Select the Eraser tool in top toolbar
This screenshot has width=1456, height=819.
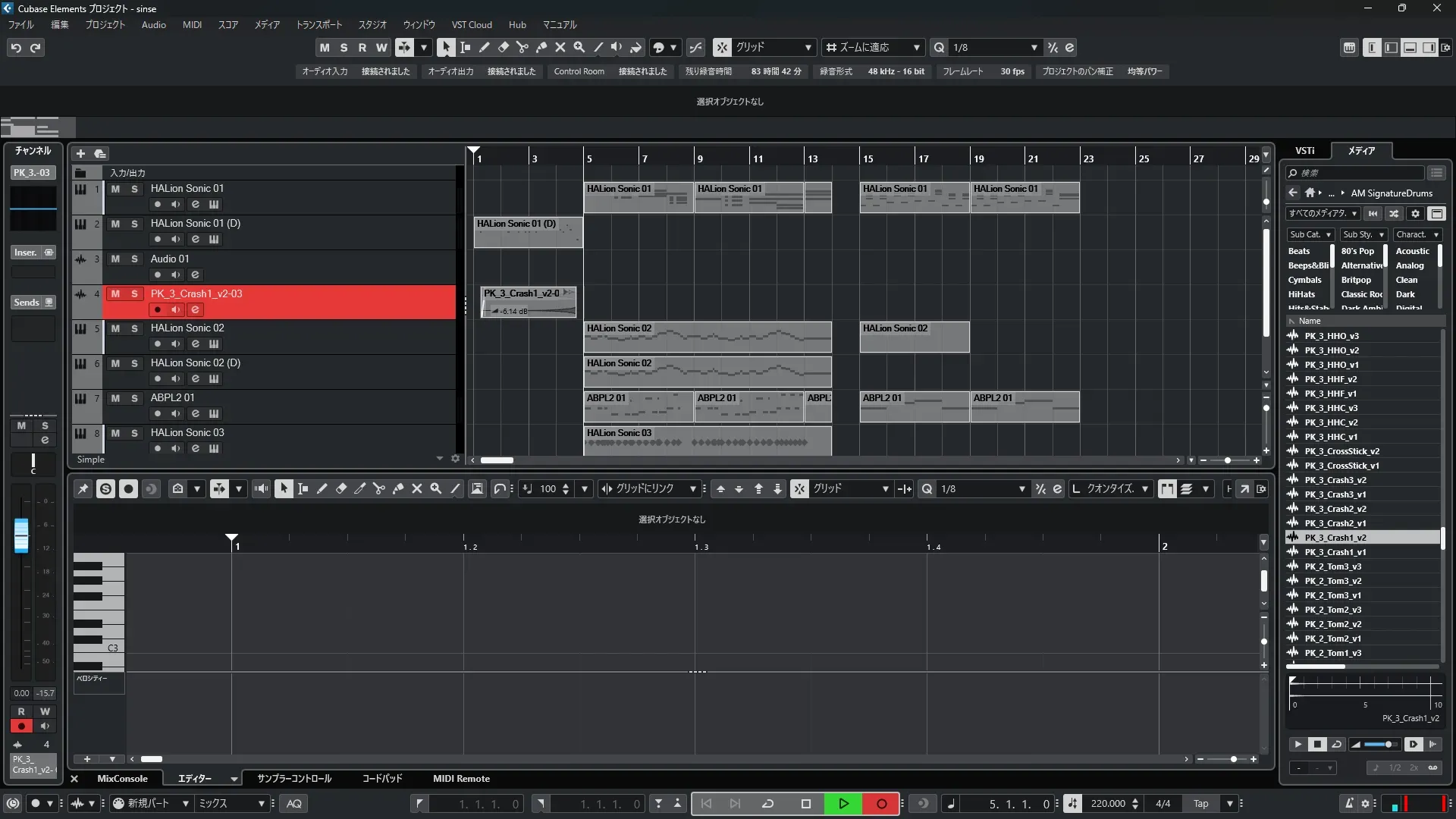pyautogui.click(x=503, y=48)
